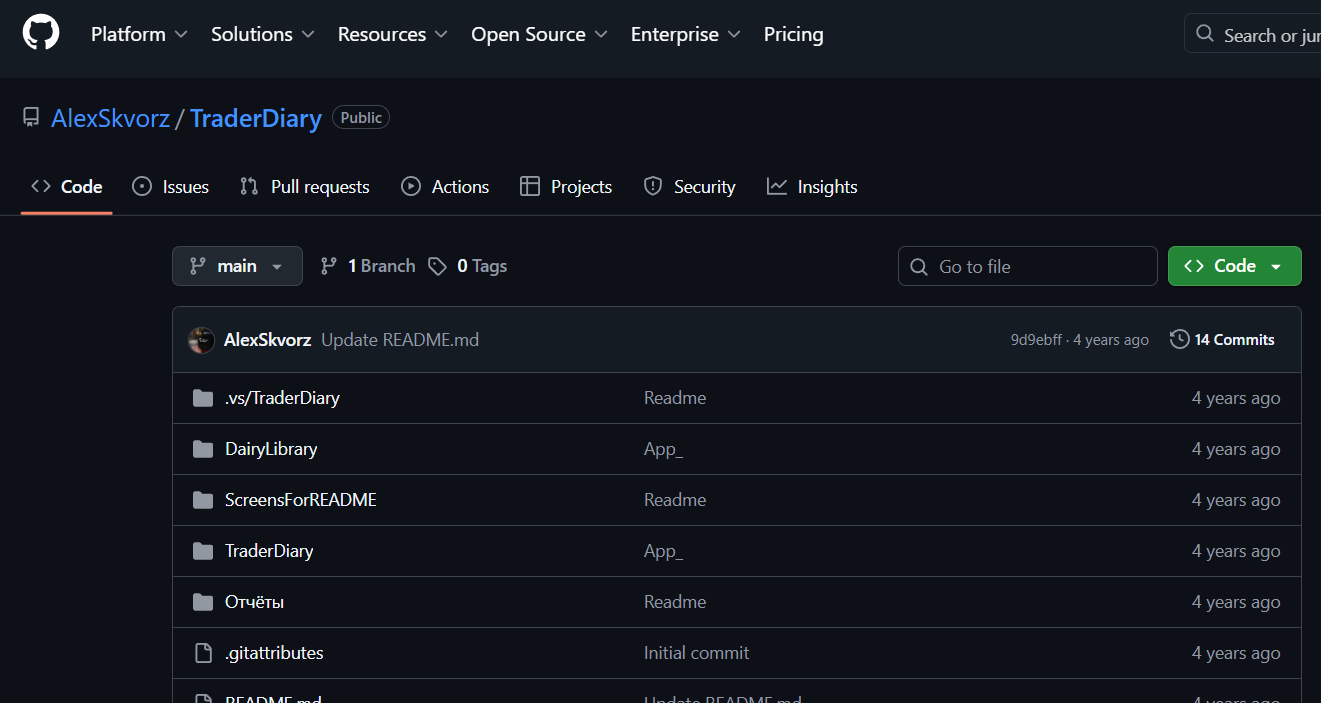Click the .gitattributes file icon

click(x=203, y=653)
